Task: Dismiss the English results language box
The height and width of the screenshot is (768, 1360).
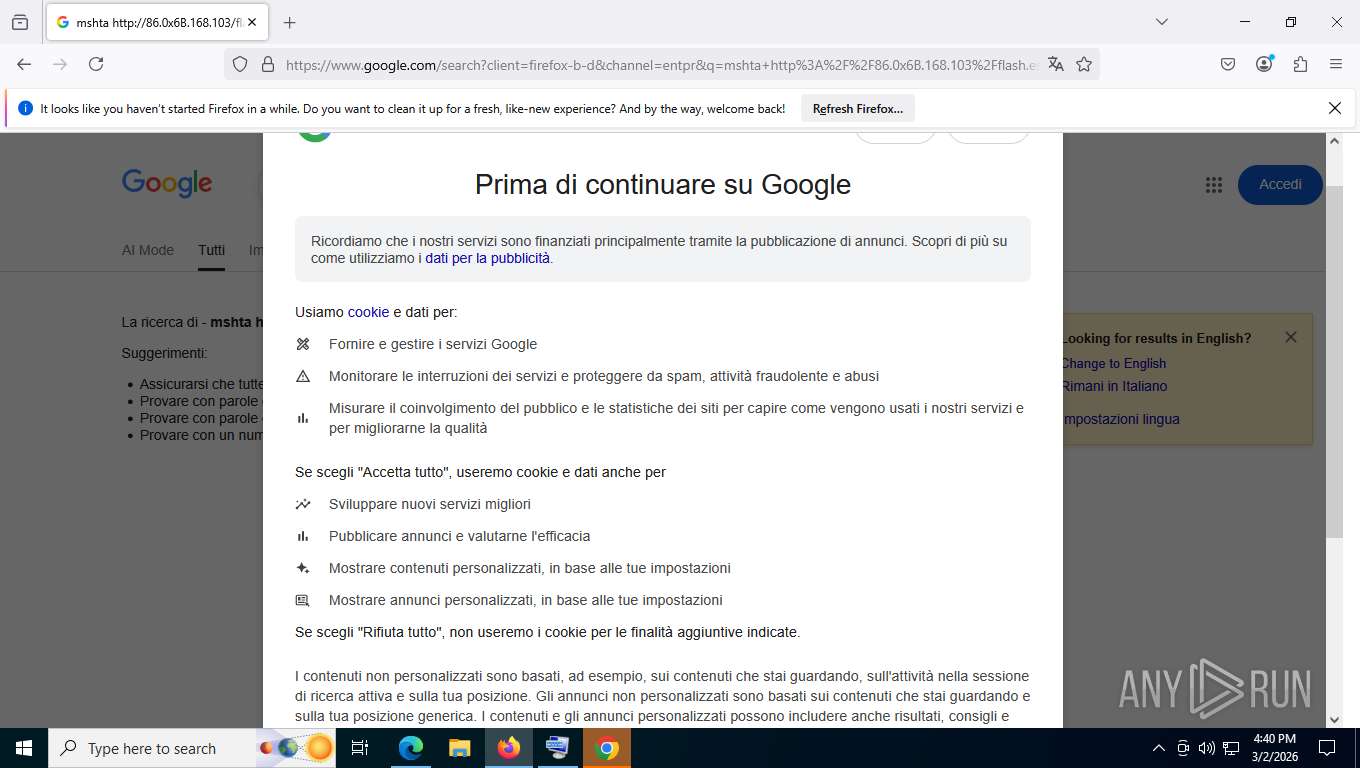Action: 1291,337
